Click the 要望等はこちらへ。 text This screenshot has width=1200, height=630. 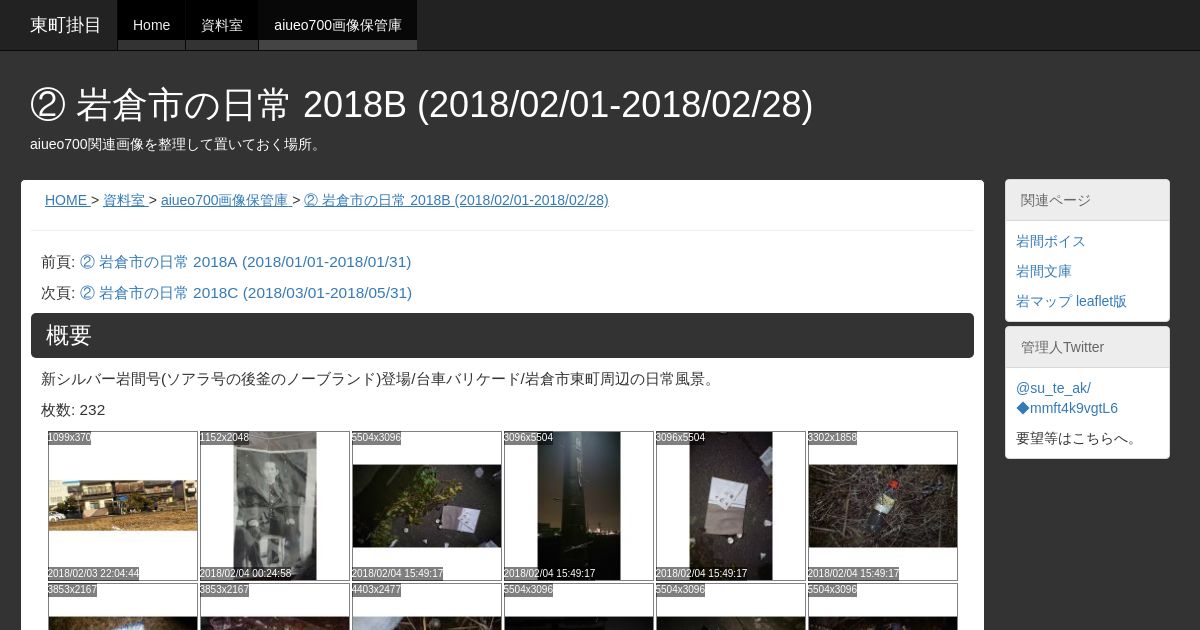(1079, 438)
